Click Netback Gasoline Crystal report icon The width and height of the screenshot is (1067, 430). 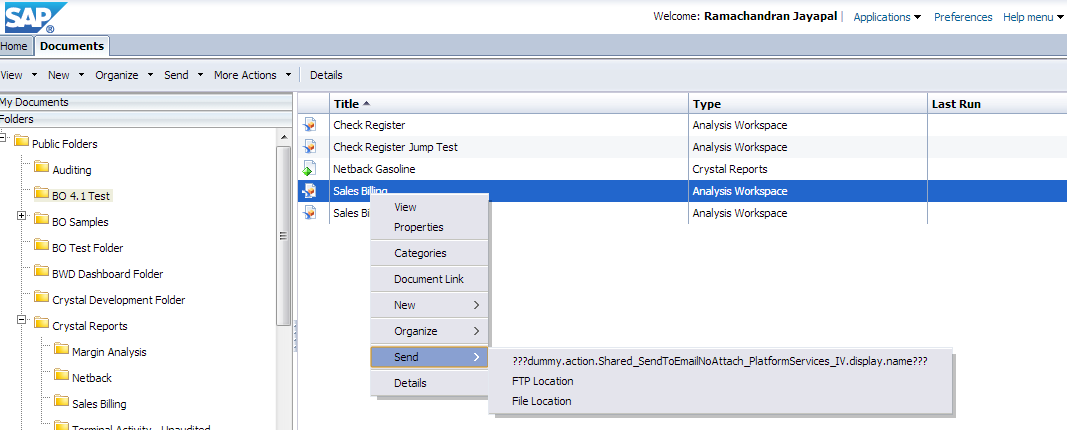pyautogui.click(x=310, y=169)
